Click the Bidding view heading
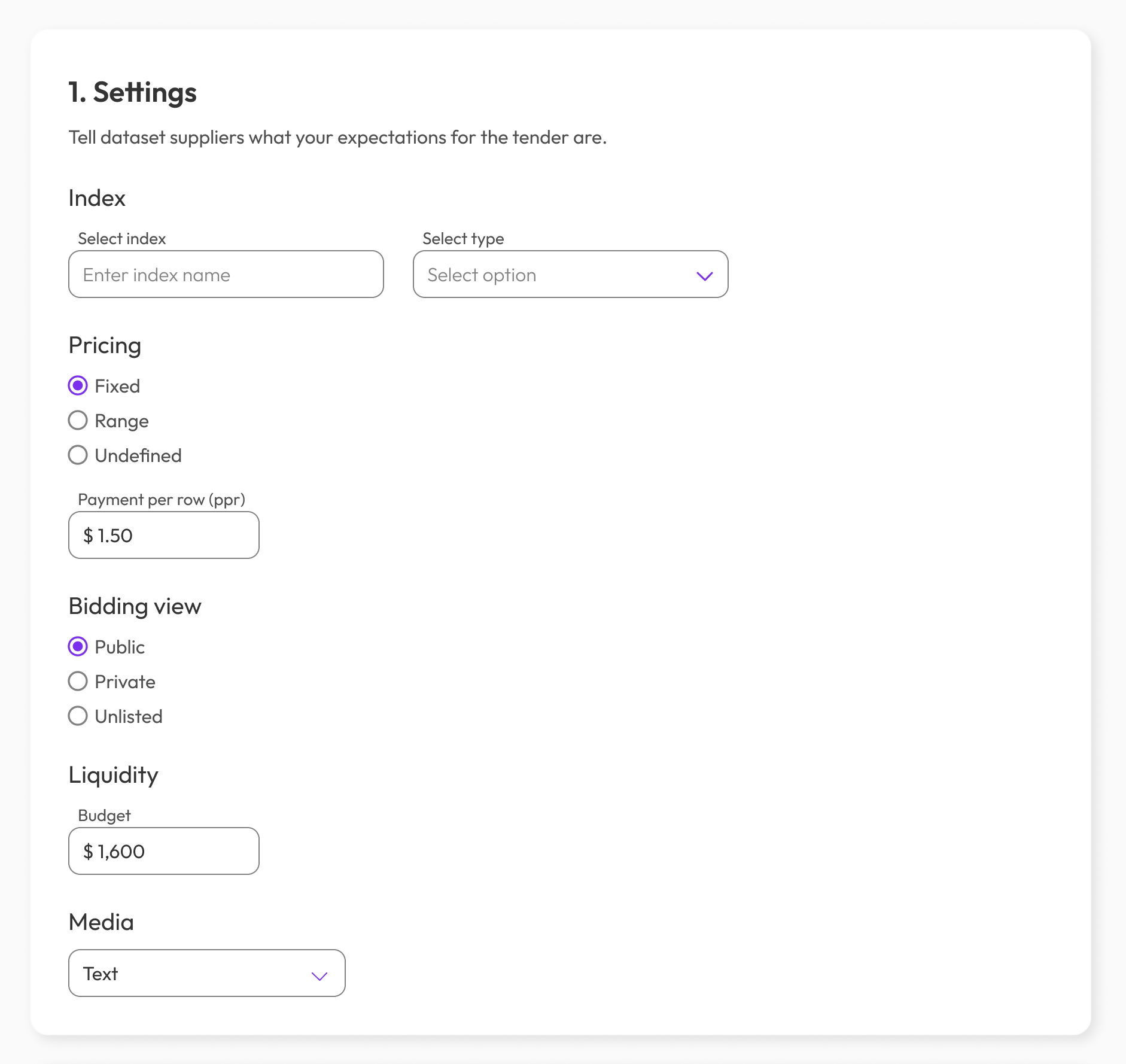Screen dimensions: 1126x1064 click(x=135, y=606)
